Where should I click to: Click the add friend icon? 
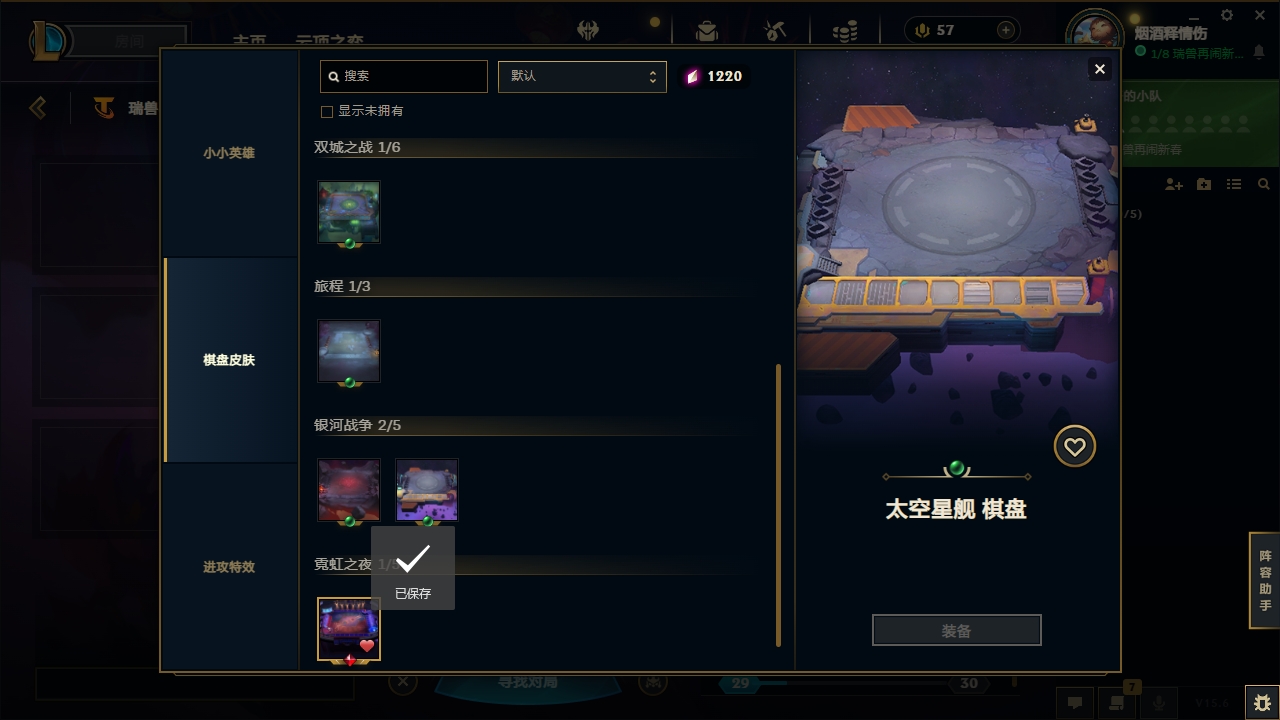[x=1174, y=185]
